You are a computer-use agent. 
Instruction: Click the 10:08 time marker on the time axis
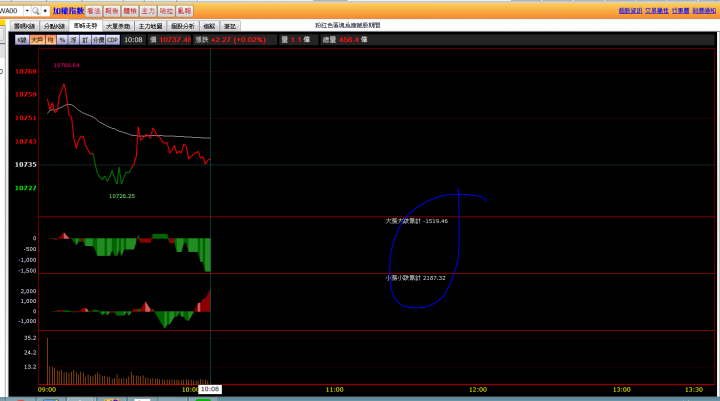210,390
